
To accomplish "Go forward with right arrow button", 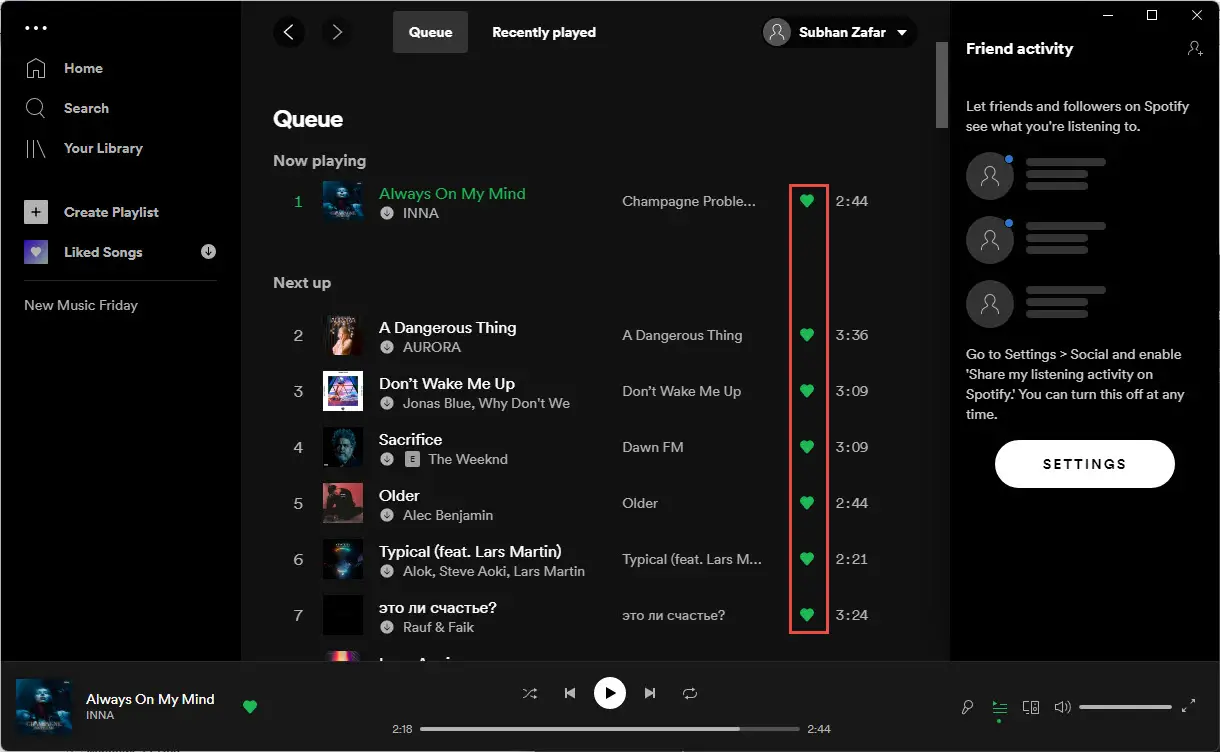I will point(337,32).
